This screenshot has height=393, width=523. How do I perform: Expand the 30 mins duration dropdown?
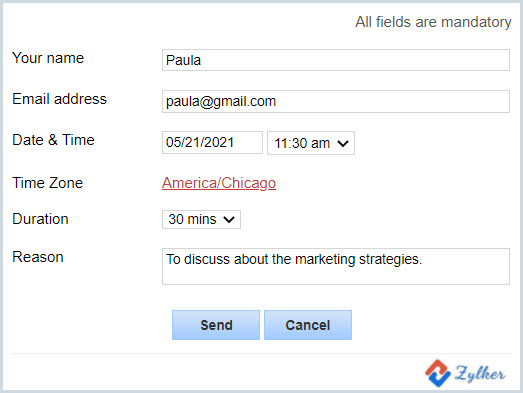click(201, 220)
